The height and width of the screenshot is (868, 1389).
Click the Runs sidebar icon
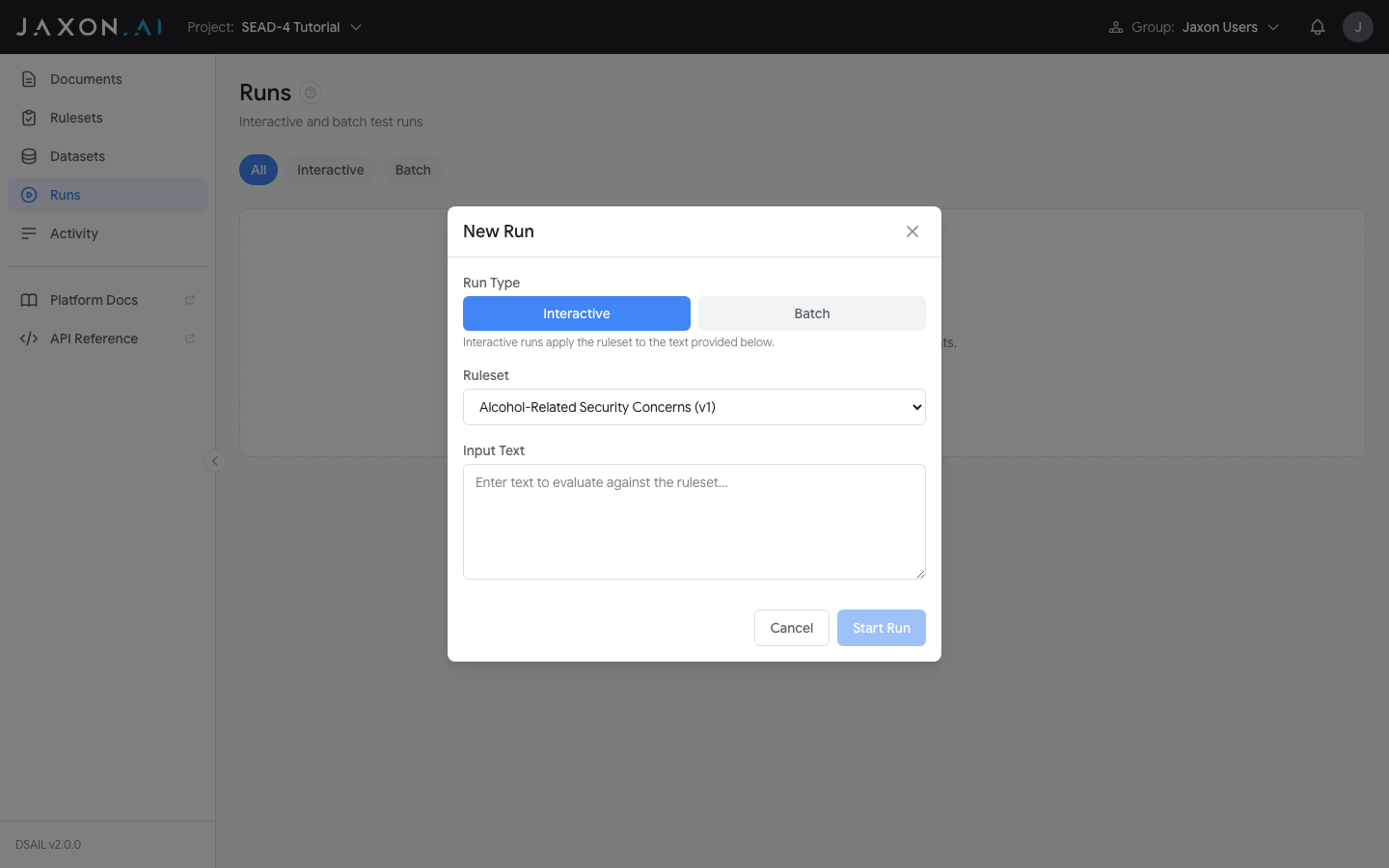(x=29, y=194)
